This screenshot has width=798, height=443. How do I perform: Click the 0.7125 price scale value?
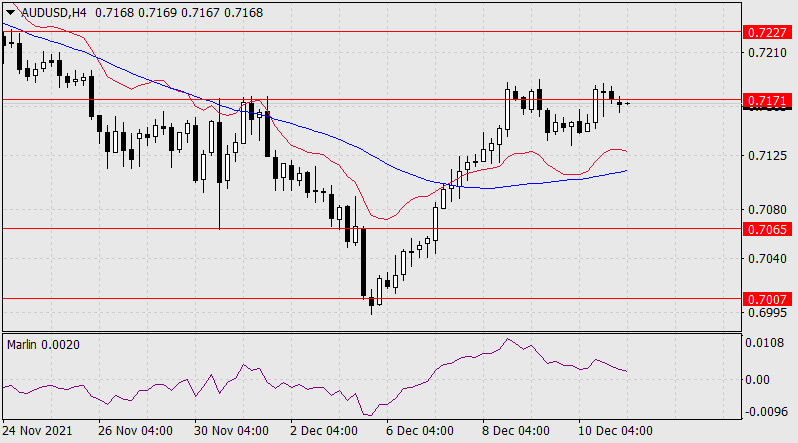click(x=767, y=155)
